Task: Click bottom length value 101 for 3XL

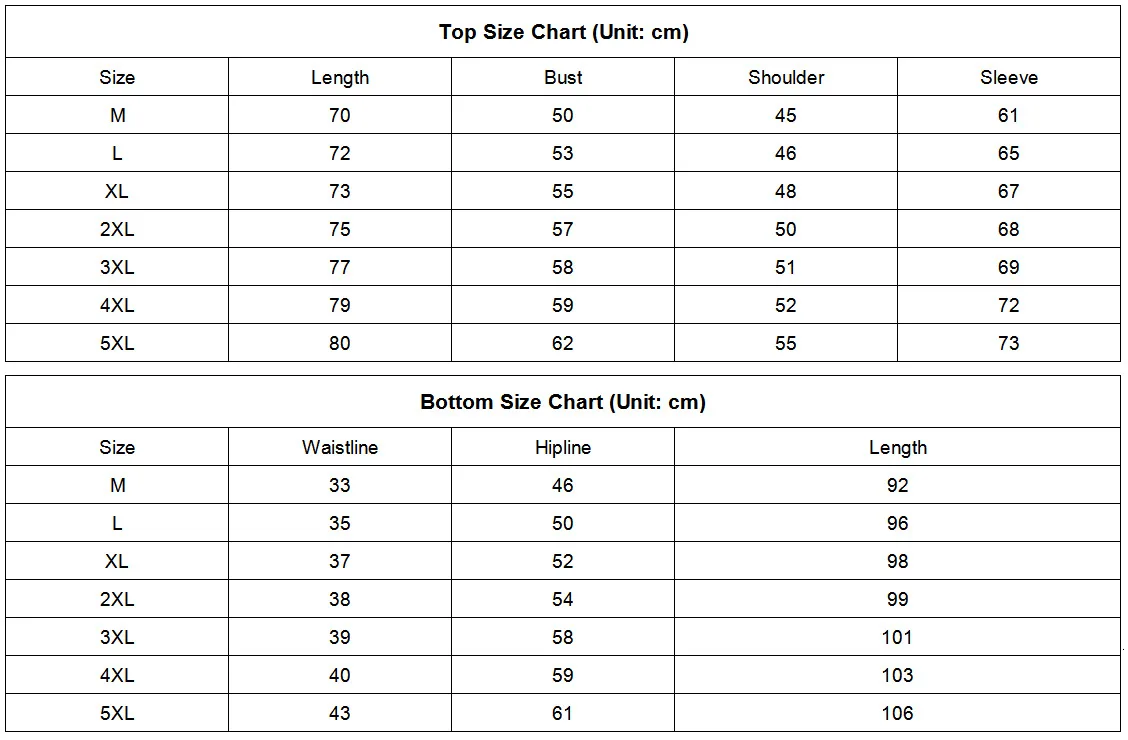Action: pyautogui.click(x=897, y=637)
